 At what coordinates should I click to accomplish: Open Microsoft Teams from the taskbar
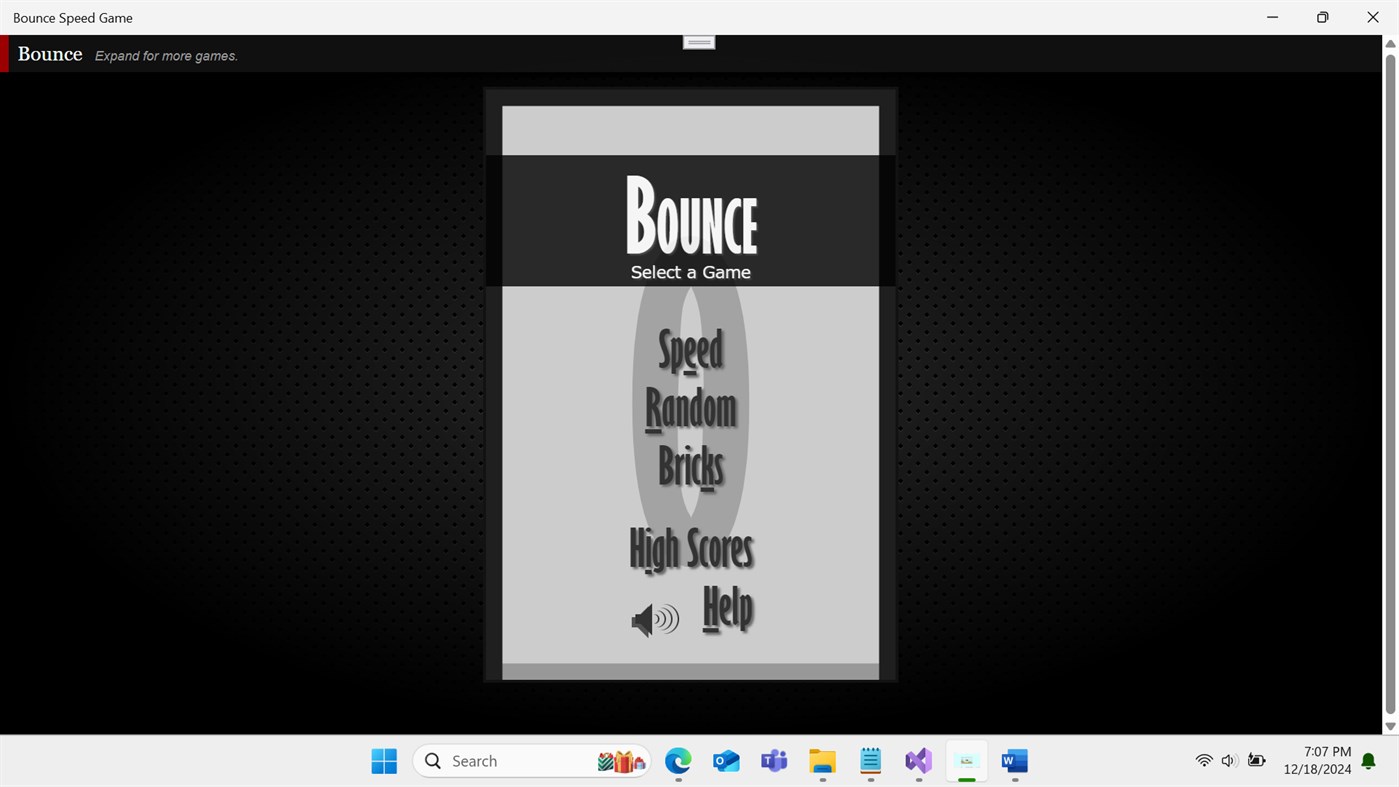773,760
